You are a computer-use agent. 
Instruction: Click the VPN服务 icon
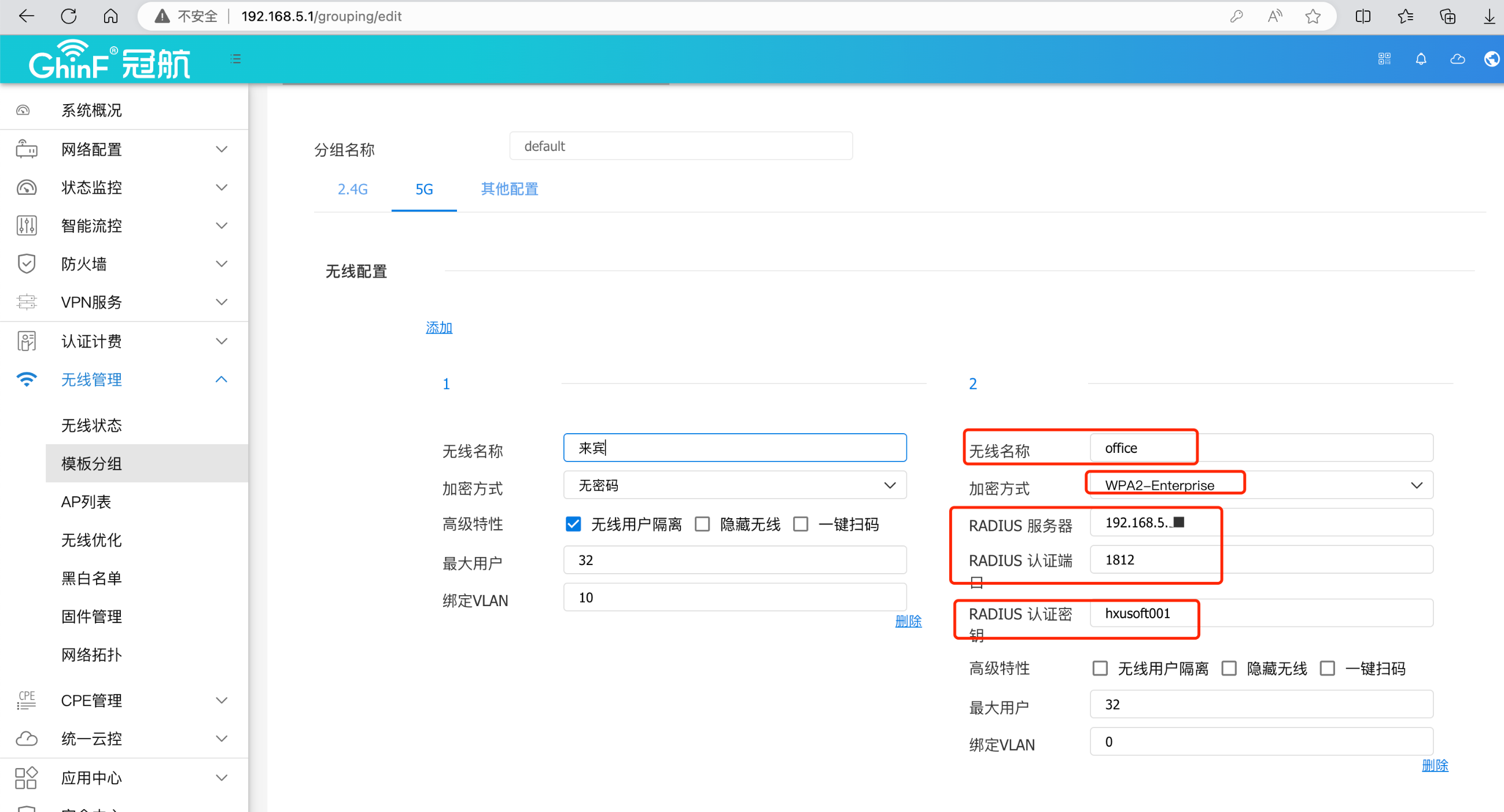26,302
